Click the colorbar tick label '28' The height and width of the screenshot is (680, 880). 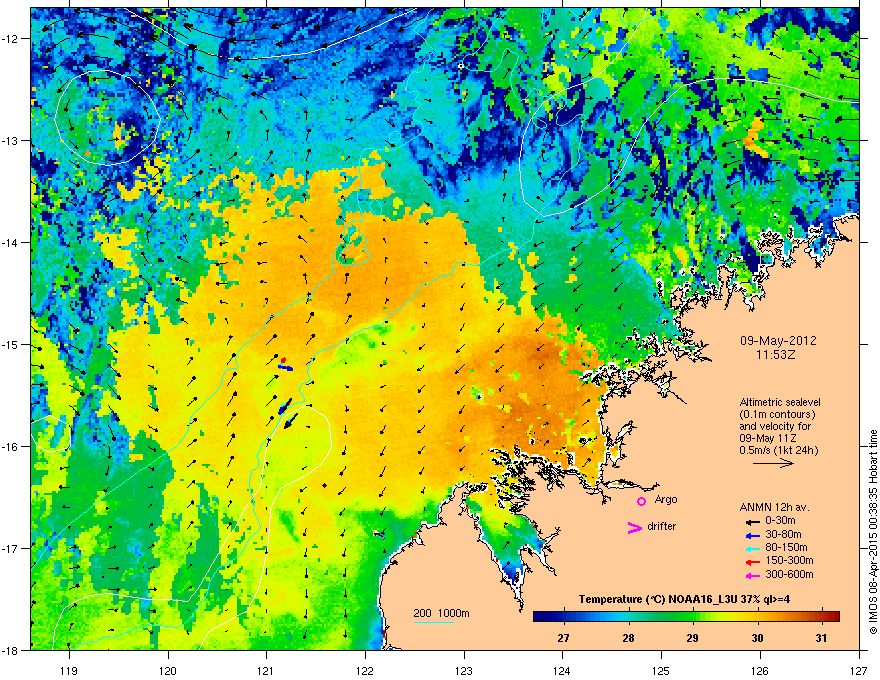628,638
